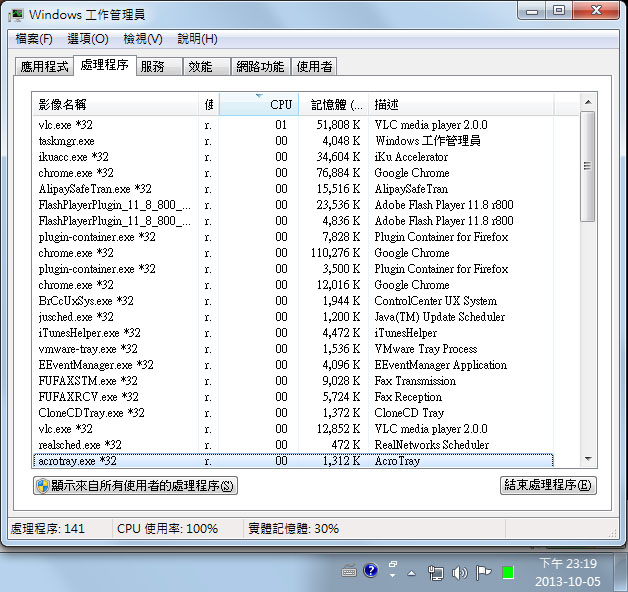Select FUFAXRCV.exe *32 process

[293, 397]
